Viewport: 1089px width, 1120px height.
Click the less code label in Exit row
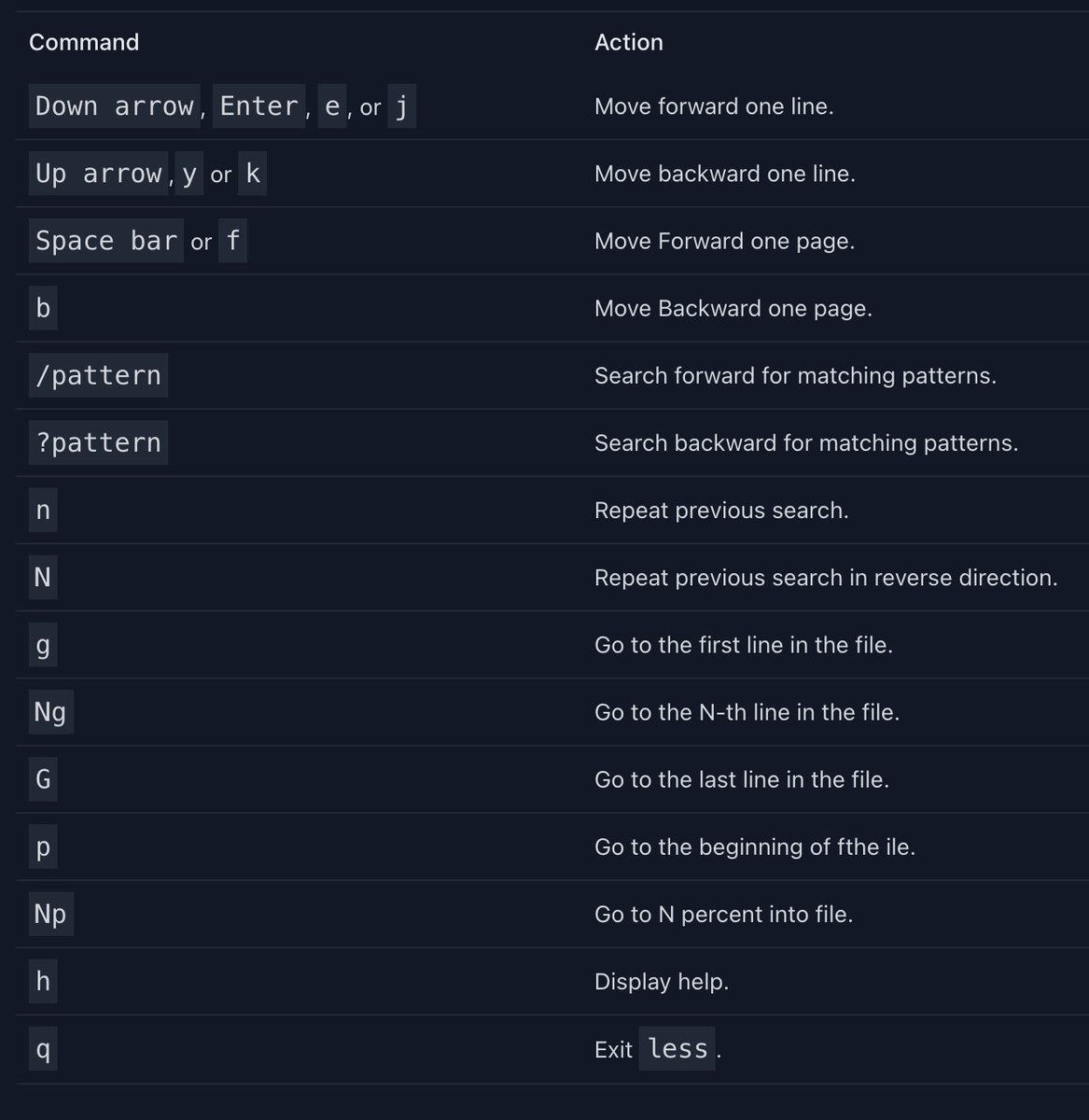tap(677, 1049)
